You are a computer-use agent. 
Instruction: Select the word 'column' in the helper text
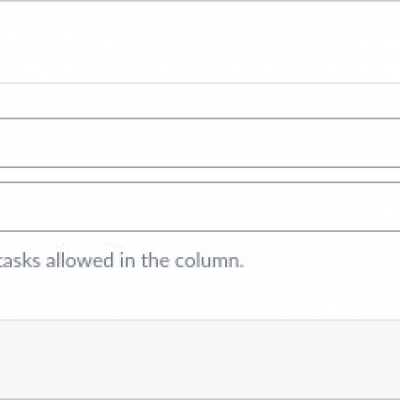(207, 261)
